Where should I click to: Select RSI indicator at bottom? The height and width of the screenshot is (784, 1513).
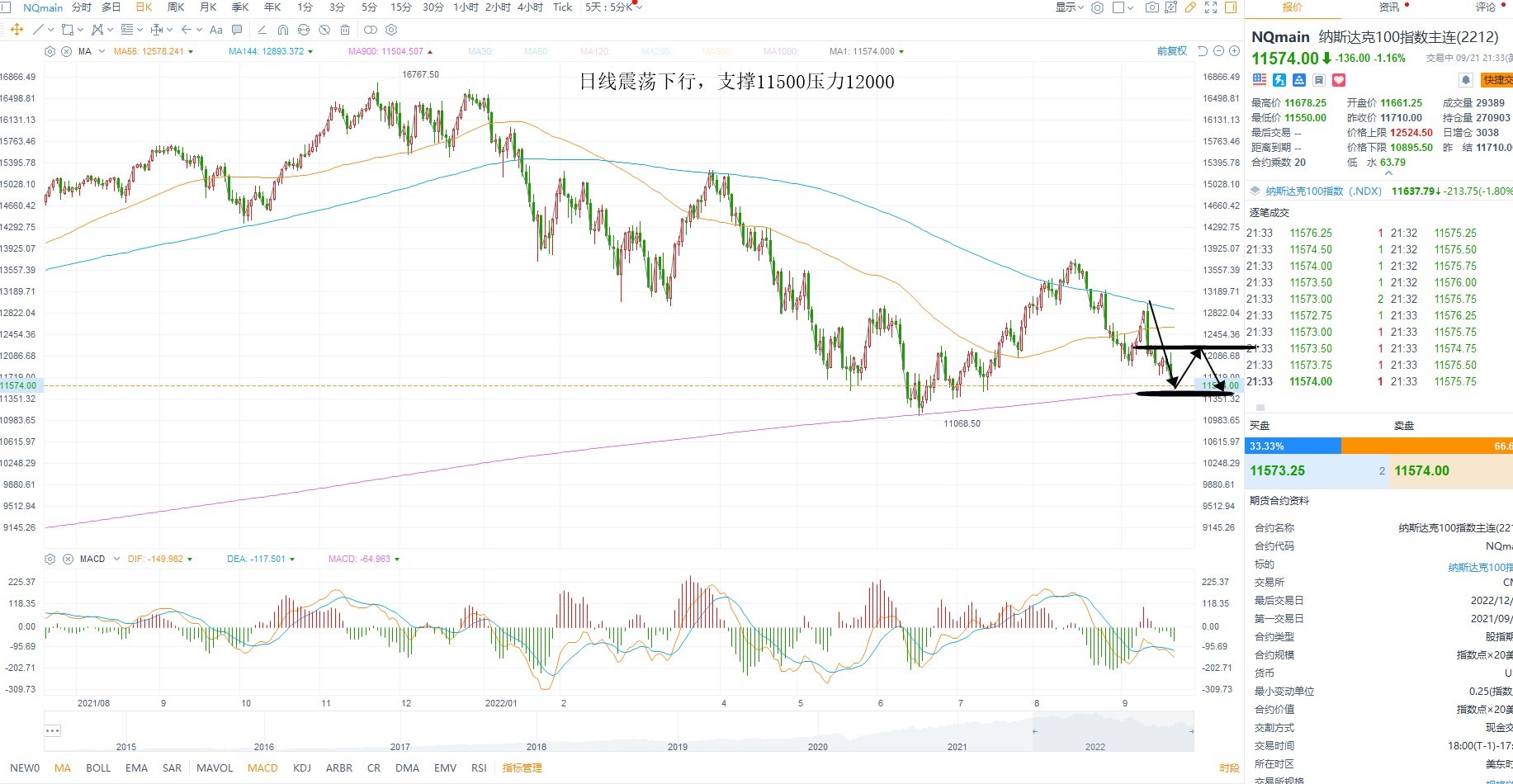(479, 767)
